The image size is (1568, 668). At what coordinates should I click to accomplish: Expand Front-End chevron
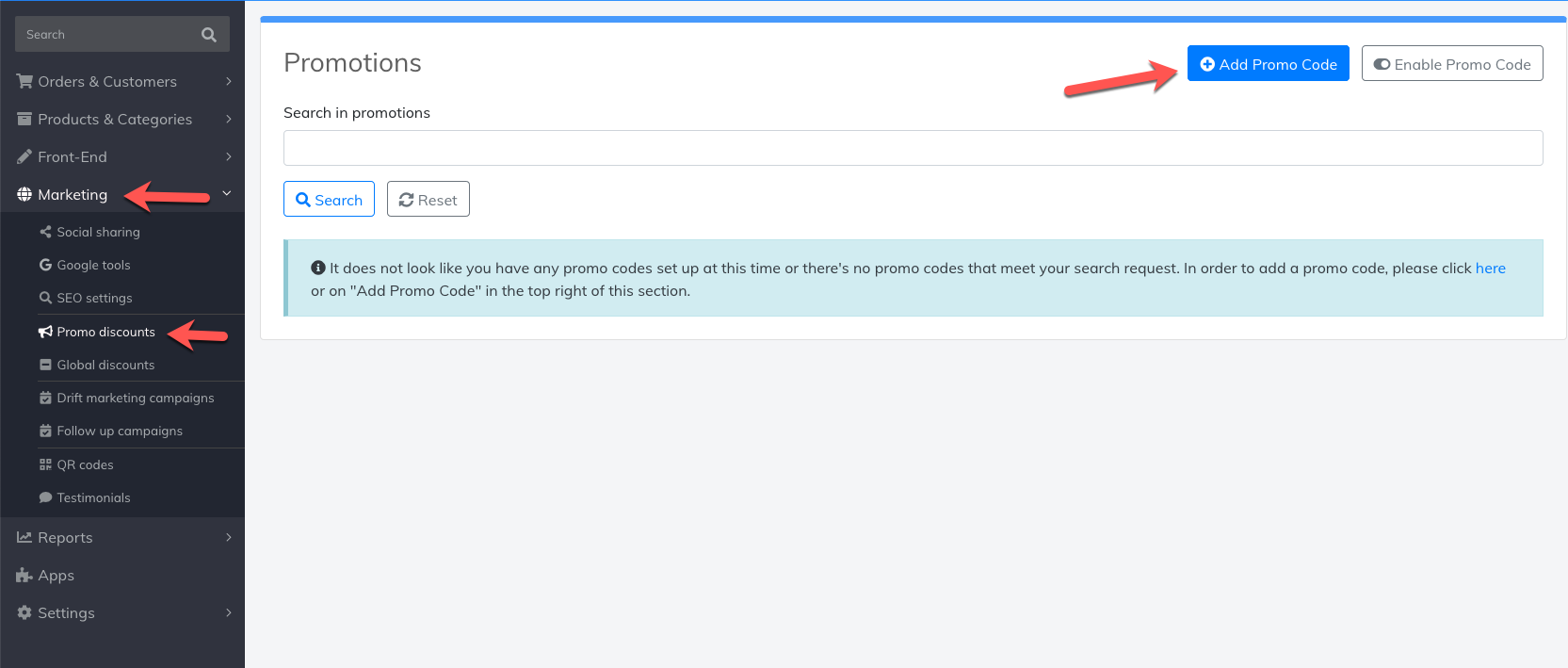tap(229, 156)
